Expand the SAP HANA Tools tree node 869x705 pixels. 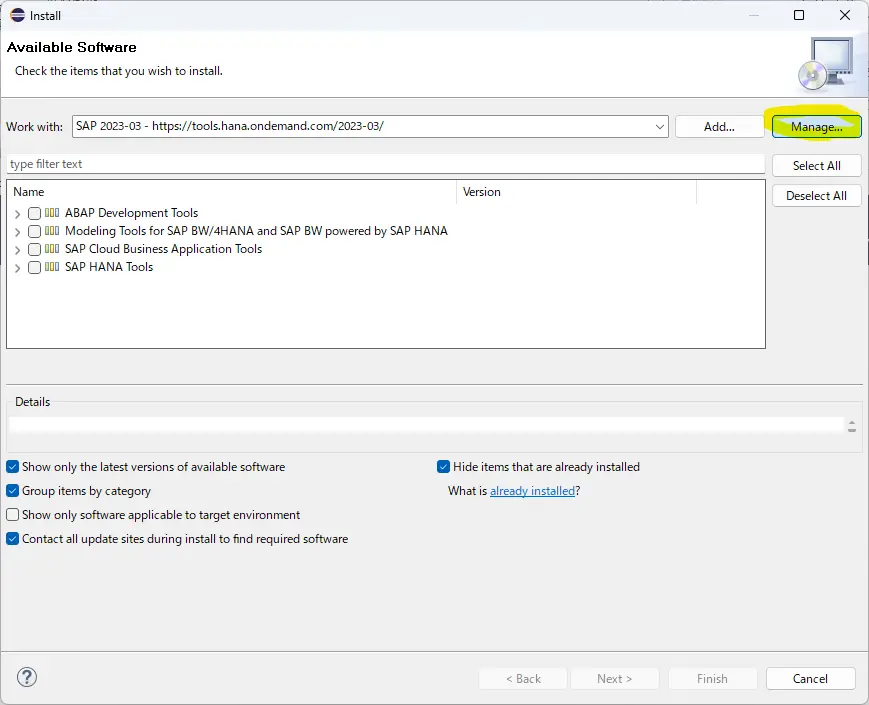click(17, 268)
